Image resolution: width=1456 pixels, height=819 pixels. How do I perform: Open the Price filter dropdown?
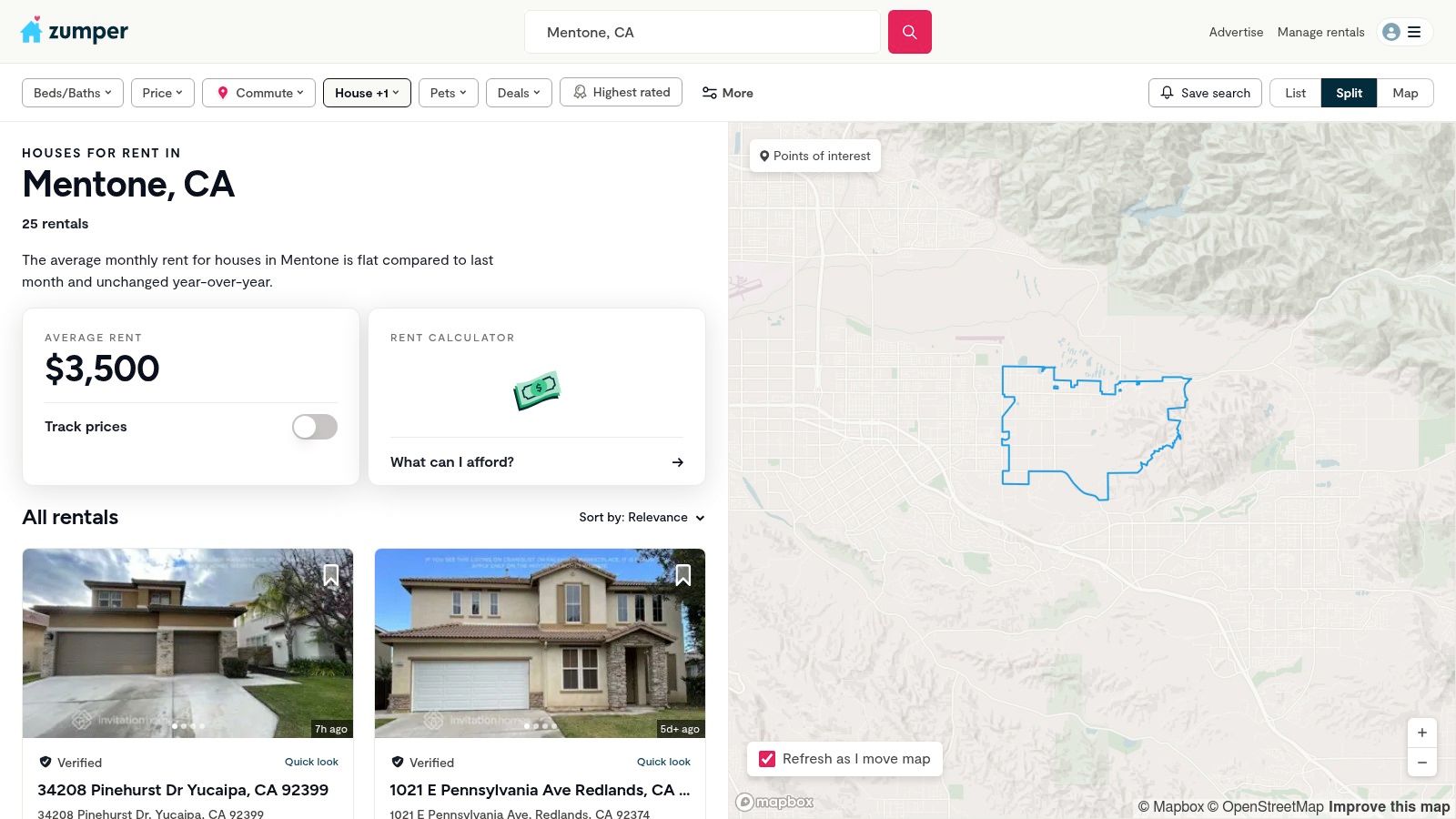(162, 93)
